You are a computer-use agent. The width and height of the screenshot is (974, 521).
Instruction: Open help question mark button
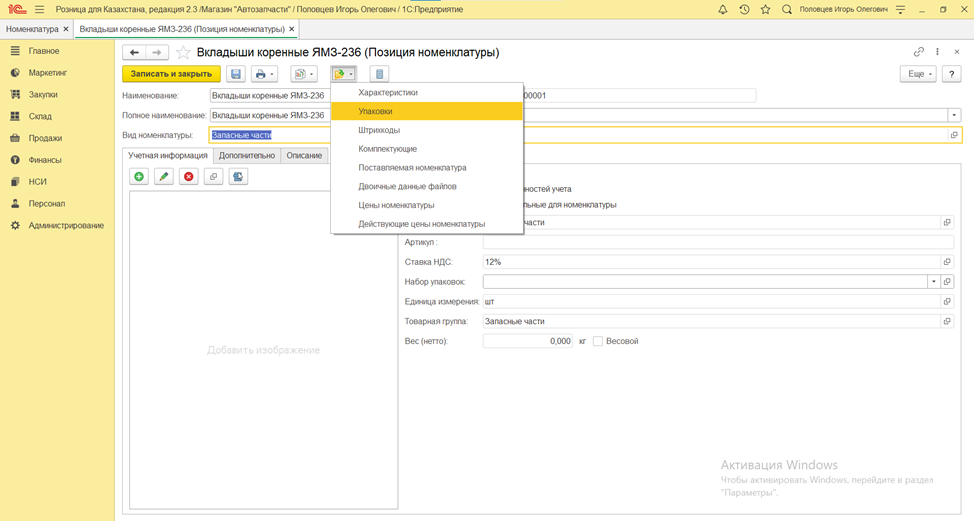[x=951, y=74]
